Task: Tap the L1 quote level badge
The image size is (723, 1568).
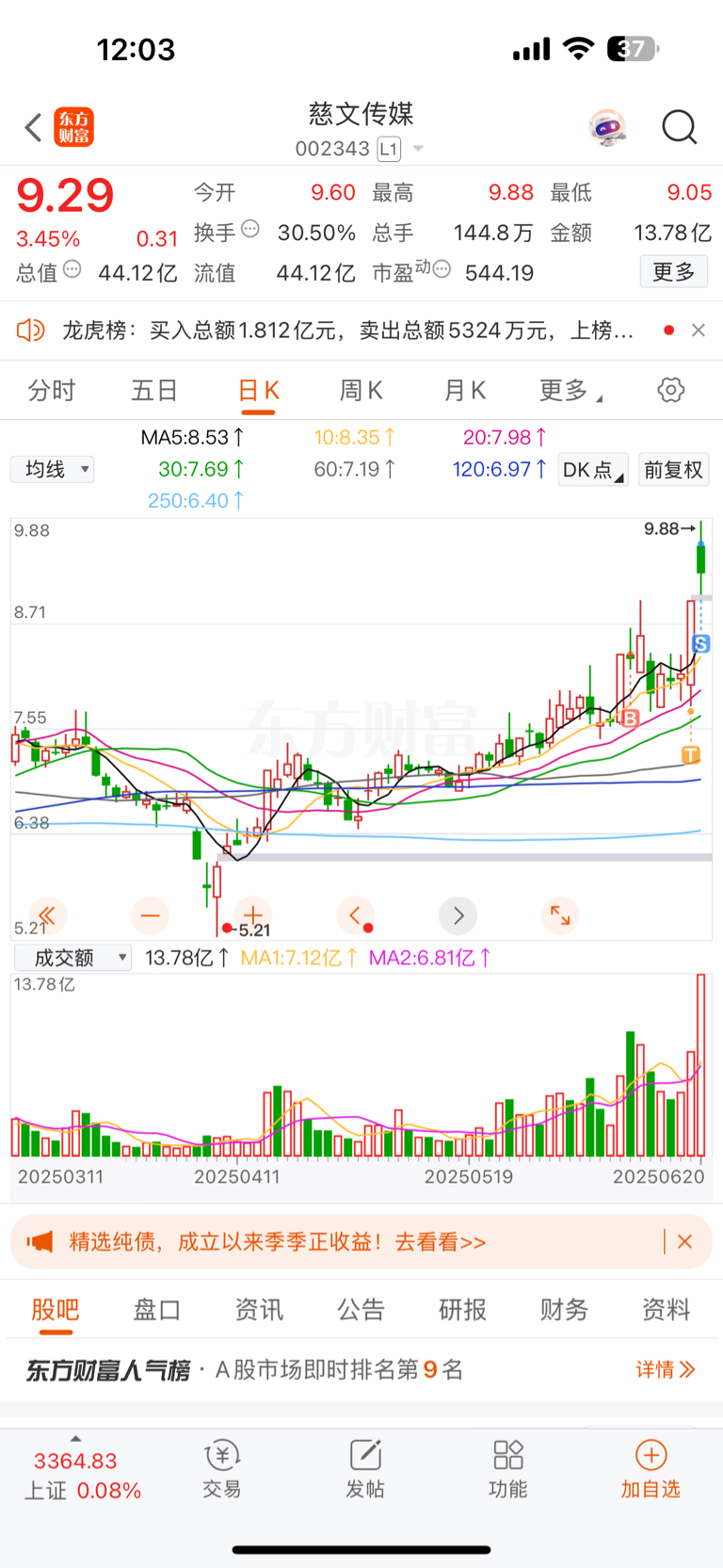Action: [x=389, y=149]
